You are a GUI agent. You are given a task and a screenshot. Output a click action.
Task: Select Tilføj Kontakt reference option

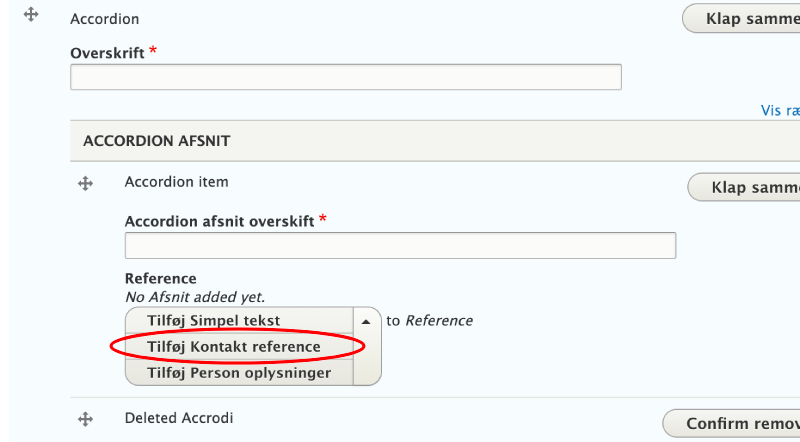click(234, 347)
